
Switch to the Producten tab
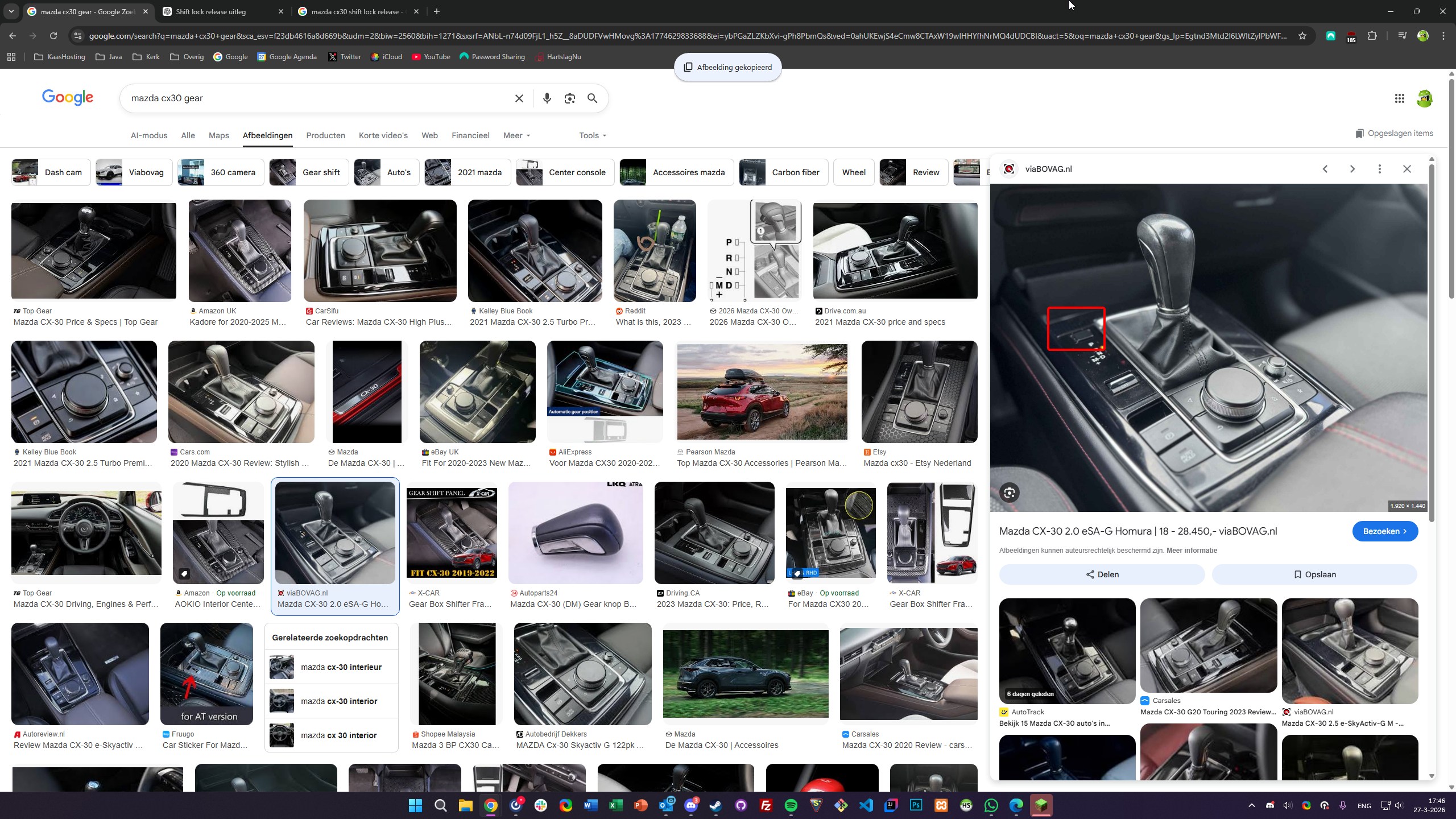325,135
